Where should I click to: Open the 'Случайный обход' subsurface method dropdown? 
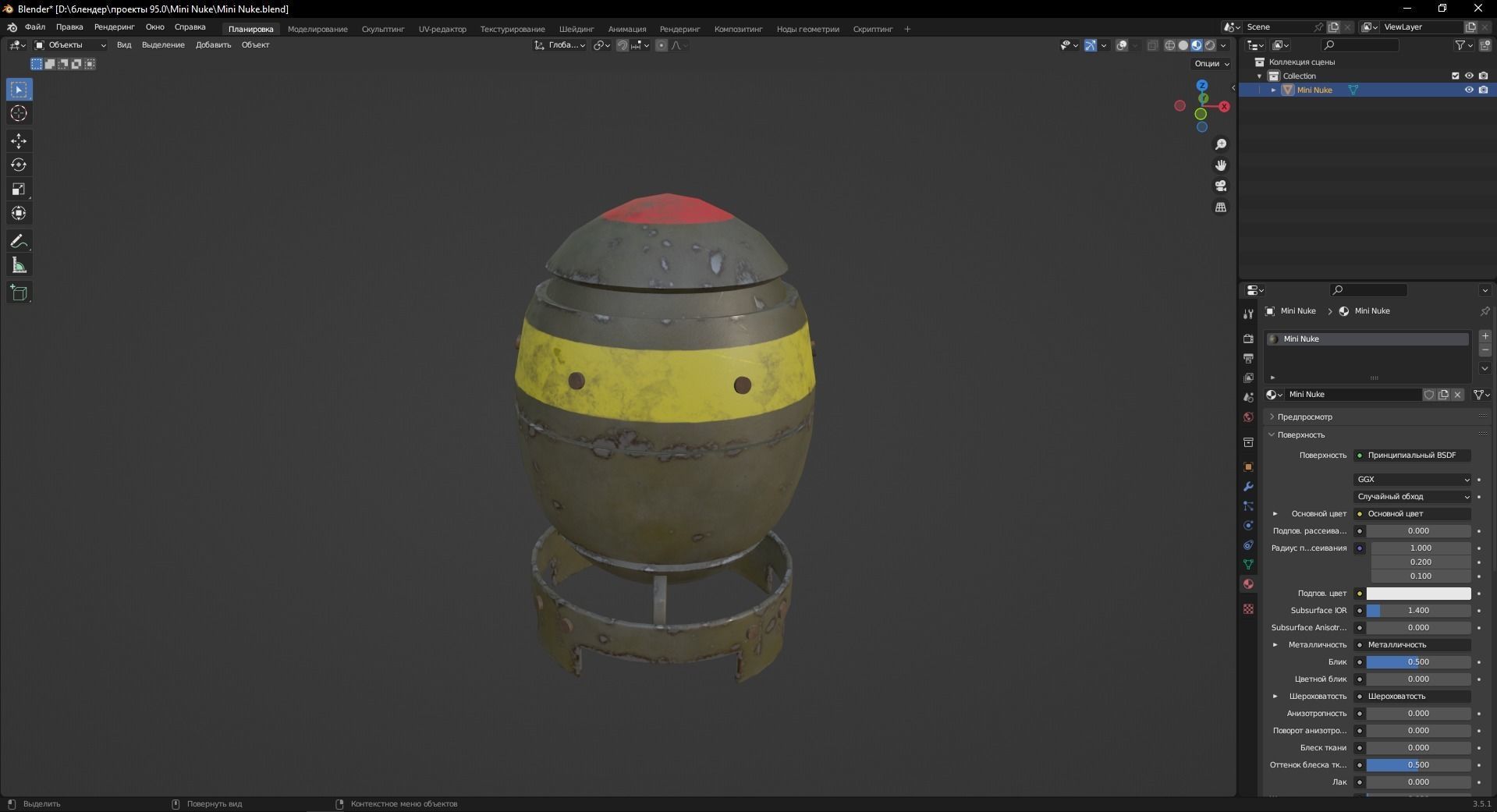coord(1413,497)
